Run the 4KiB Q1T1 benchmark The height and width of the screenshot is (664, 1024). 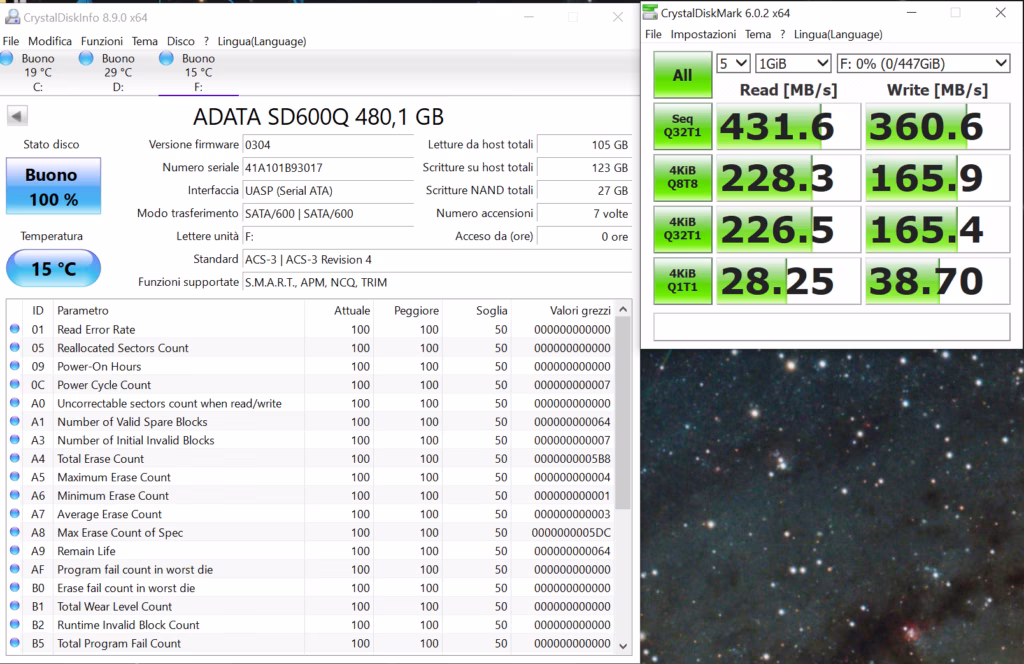tap(682, 281)
